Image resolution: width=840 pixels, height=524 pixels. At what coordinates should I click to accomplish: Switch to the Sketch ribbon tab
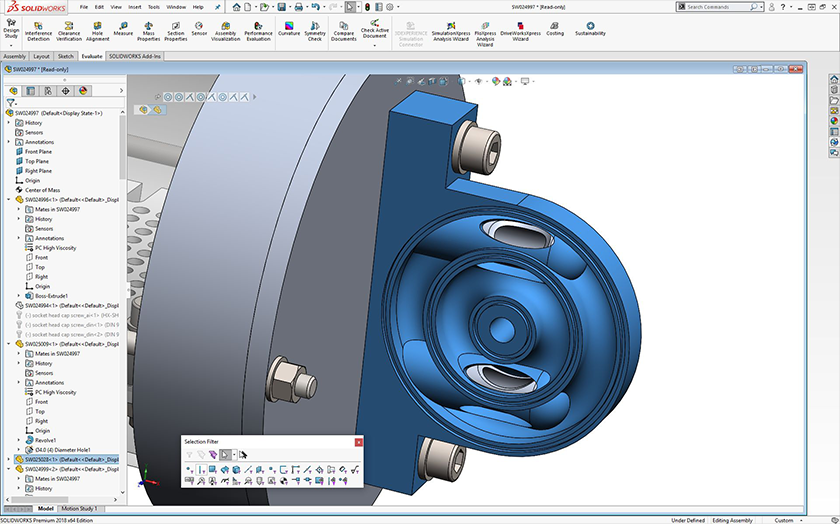65,56
